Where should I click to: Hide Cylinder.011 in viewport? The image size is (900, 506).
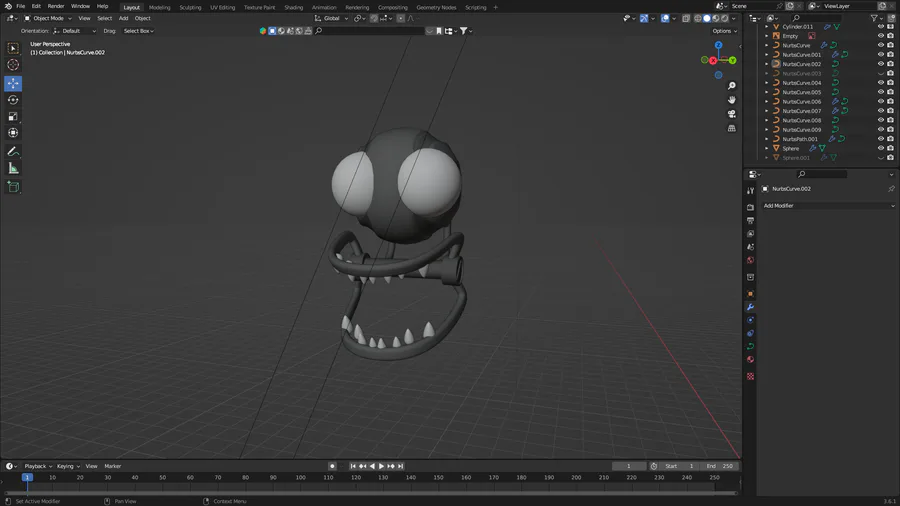coord(880,26)
